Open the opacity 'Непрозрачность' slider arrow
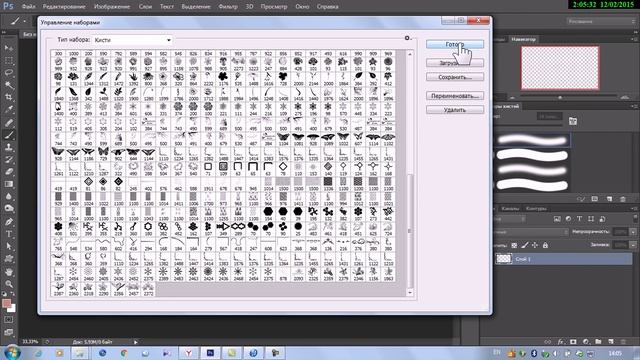The image size is (640, 360). coord(633,232)
